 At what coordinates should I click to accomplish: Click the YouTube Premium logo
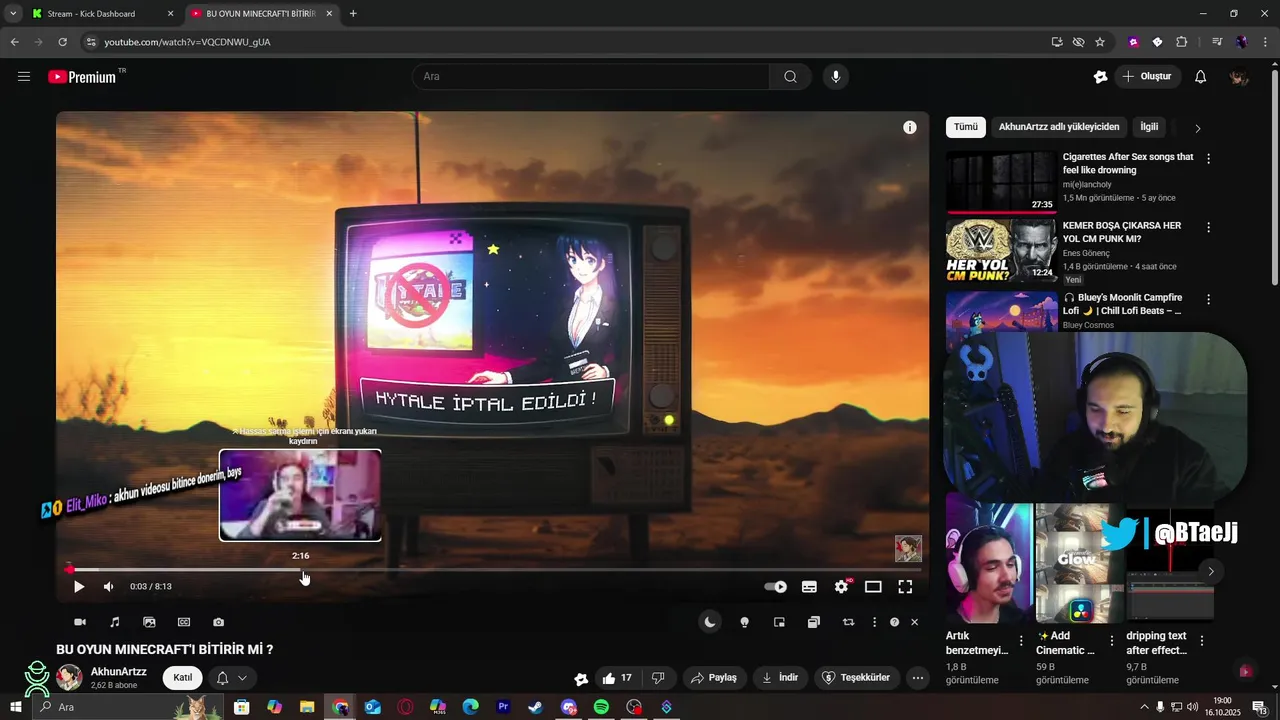pyautogui.click(x=82, y=77)
